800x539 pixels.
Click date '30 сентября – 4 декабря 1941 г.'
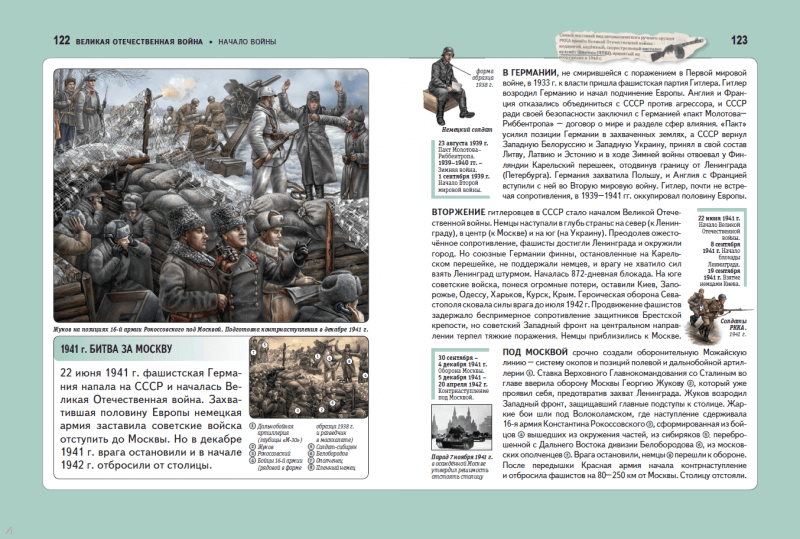coord(462,361)
